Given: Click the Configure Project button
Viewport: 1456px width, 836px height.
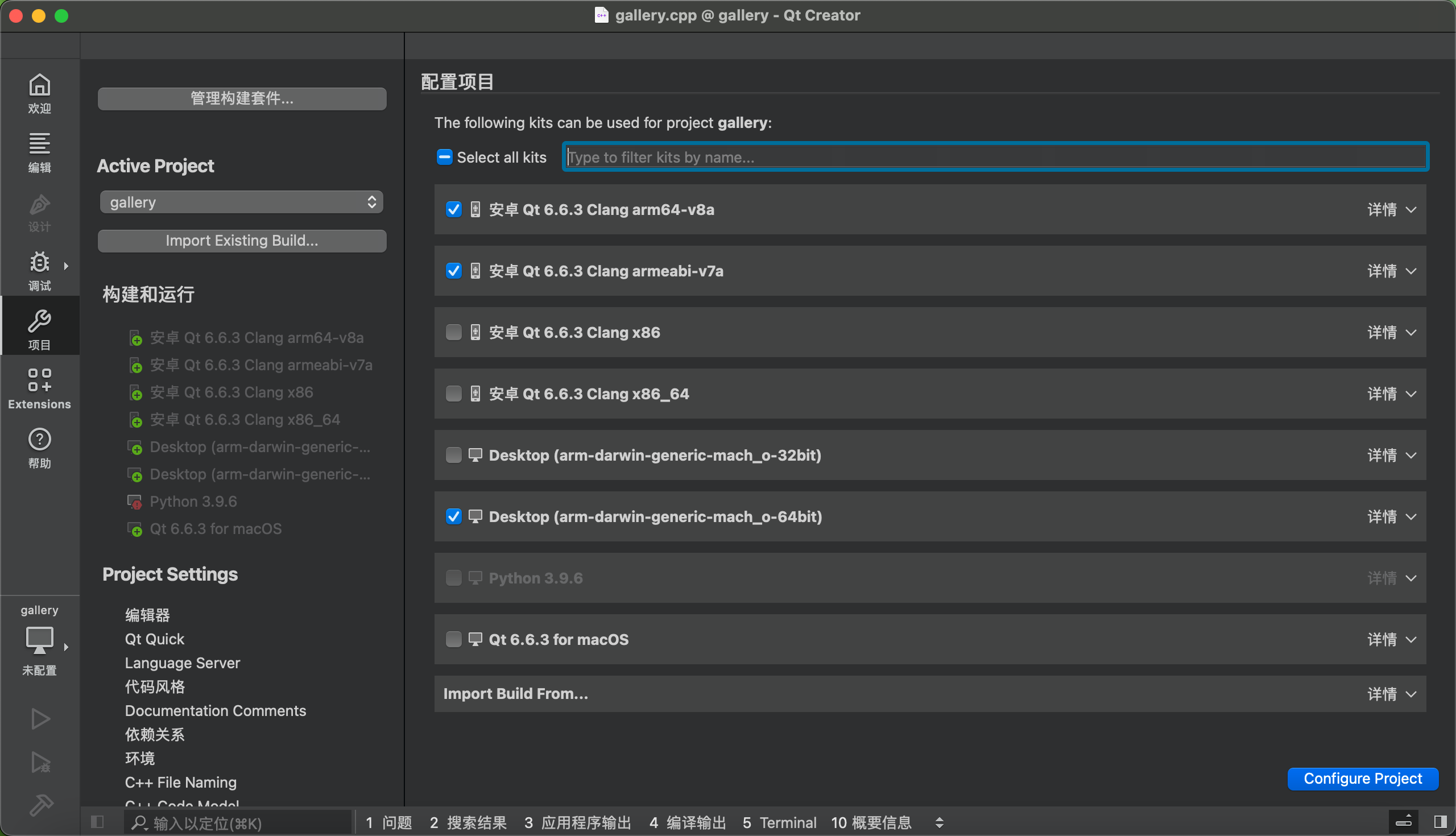Looking at the screenshot, I should (x=1362, y=779).
